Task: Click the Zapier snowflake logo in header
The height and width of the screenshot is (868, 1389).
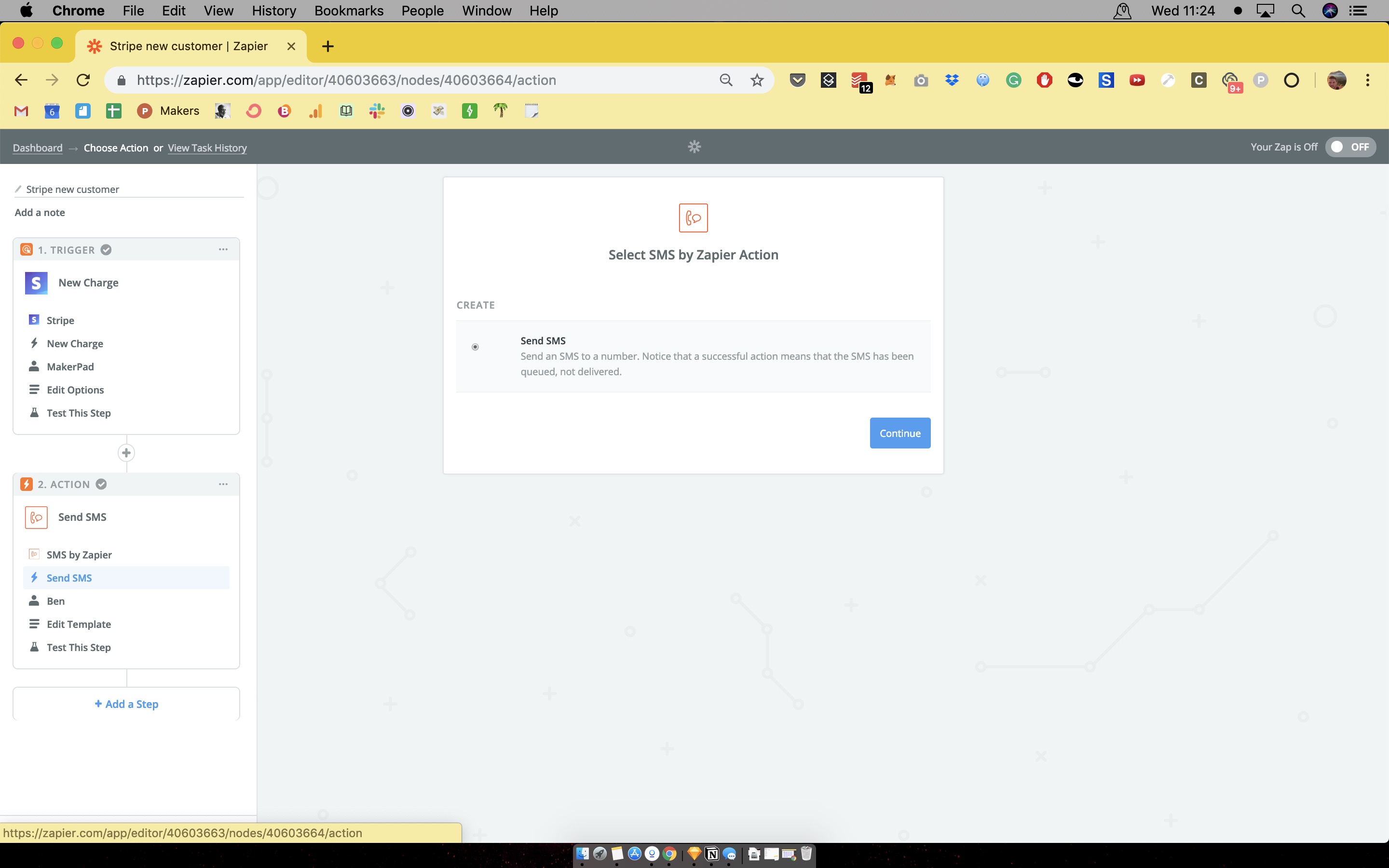Action: 694,147
